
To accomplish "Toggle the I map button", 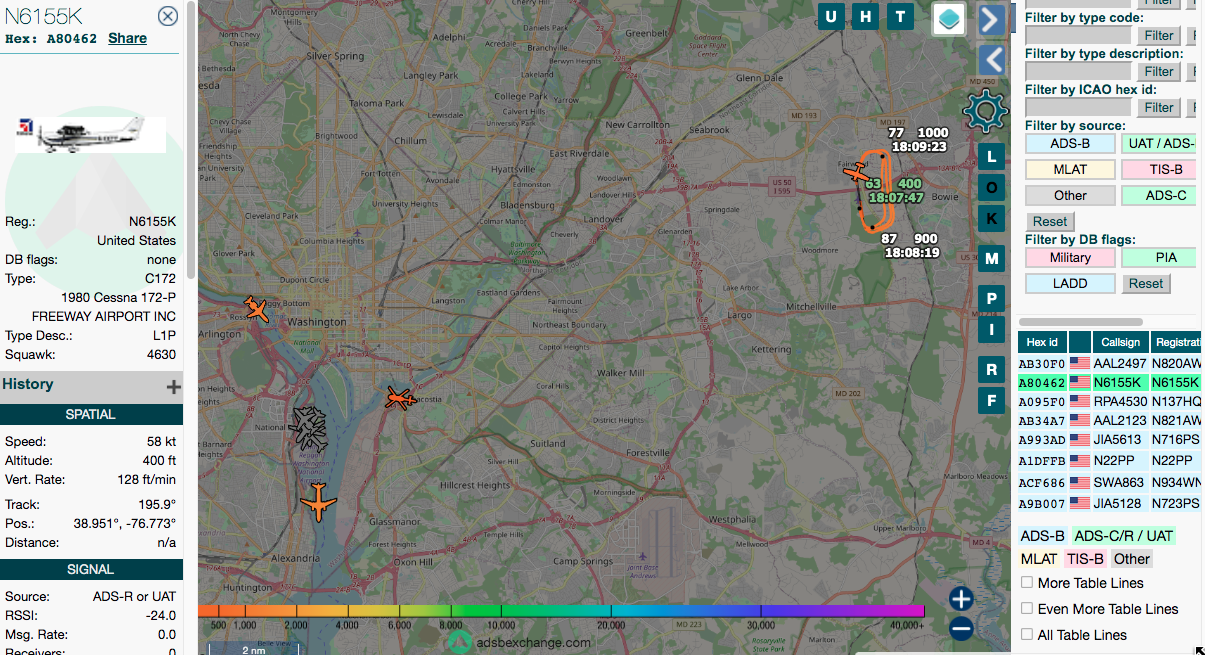I will click(991, 329).
